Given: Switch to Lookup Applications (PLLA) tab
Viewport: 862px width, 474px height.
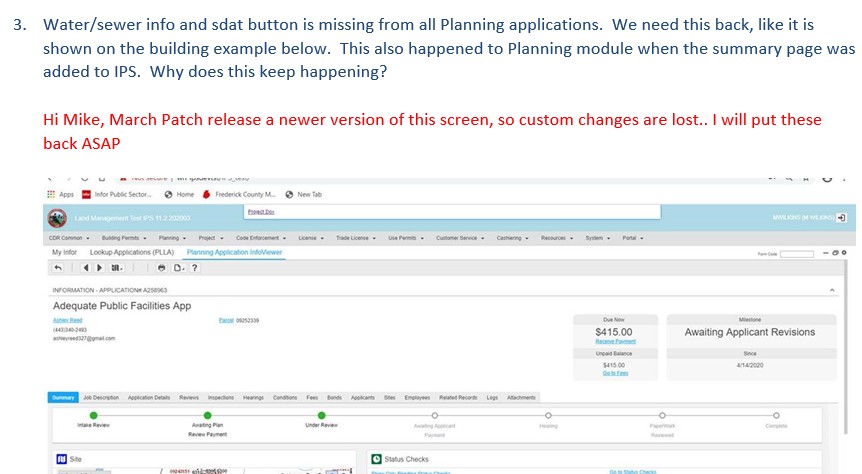Looking at the screenshot, I should pos(132,252).
